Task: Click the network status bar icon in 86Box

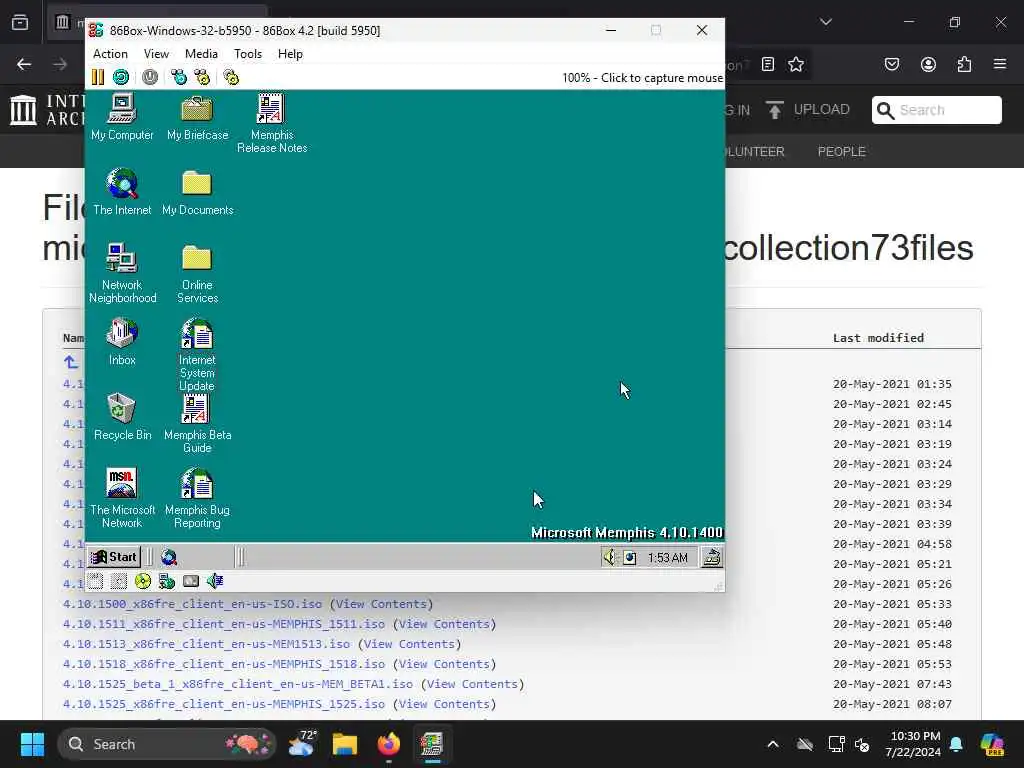Action: (167, 581)
